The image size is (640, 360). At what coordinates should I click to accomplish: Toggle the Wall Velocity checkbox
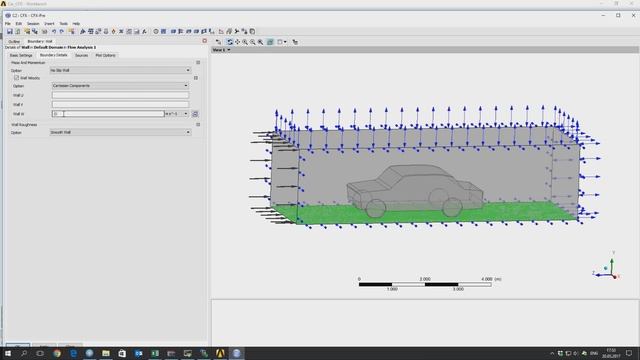tap(16, 78)
